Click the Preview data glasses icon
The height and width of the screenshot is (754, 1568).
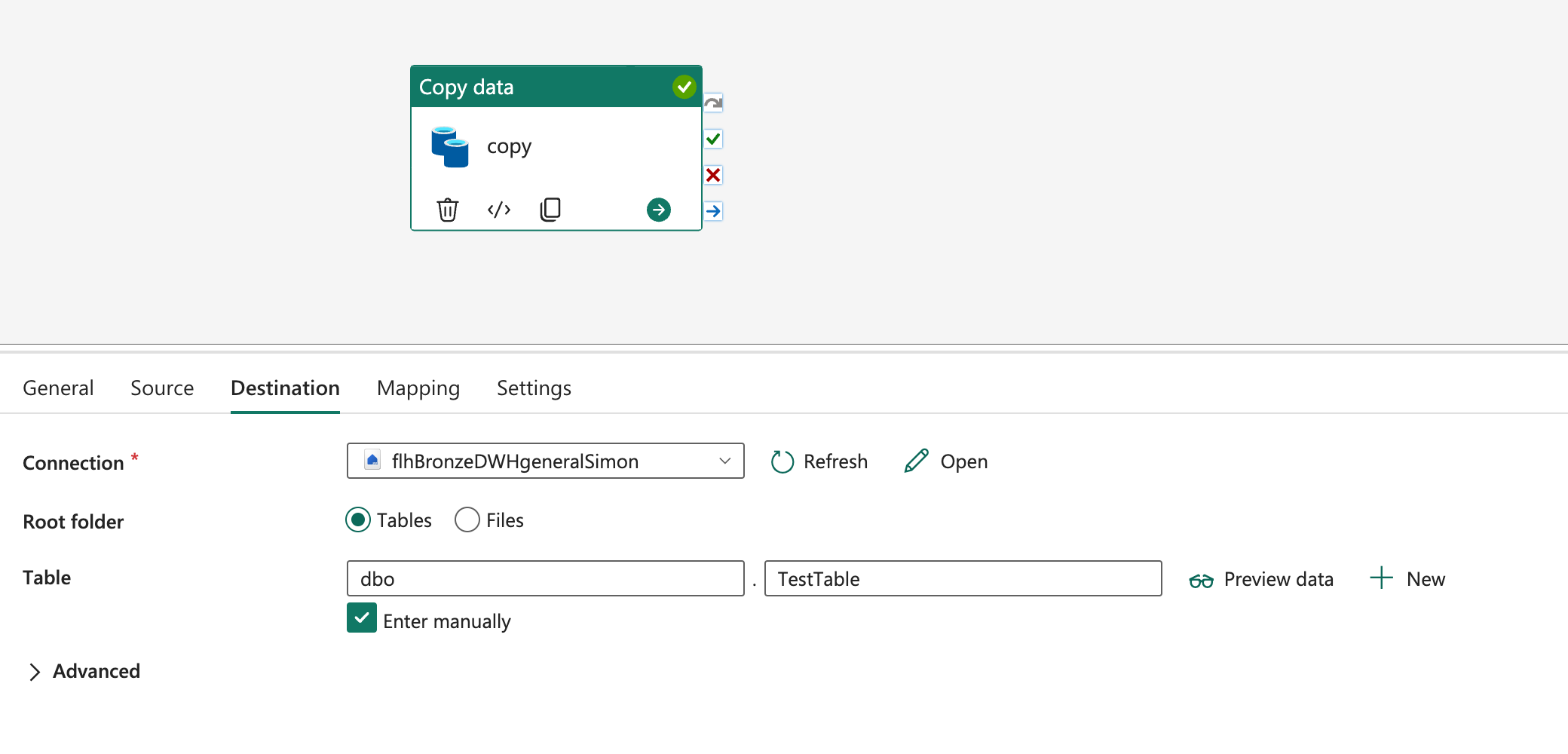(1201, 580)
